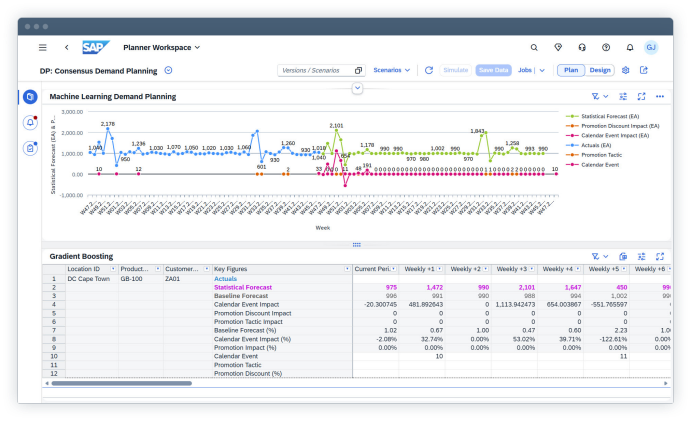This screenshot has width=691, height=421.
Task: Click the Simulate button
Action: pos(456,70)
